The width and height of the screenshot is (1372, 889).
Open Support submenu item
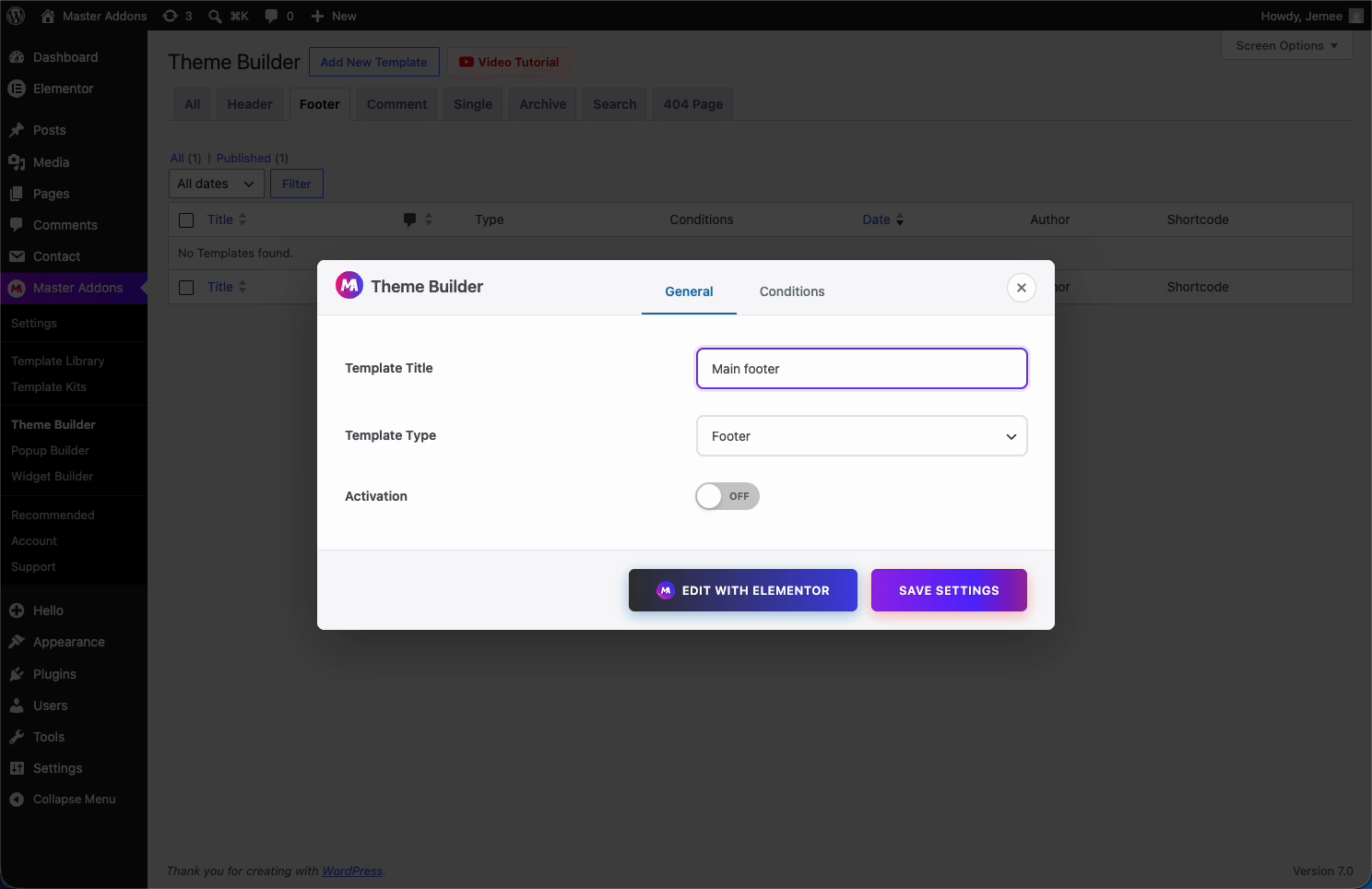coord(33,566)
